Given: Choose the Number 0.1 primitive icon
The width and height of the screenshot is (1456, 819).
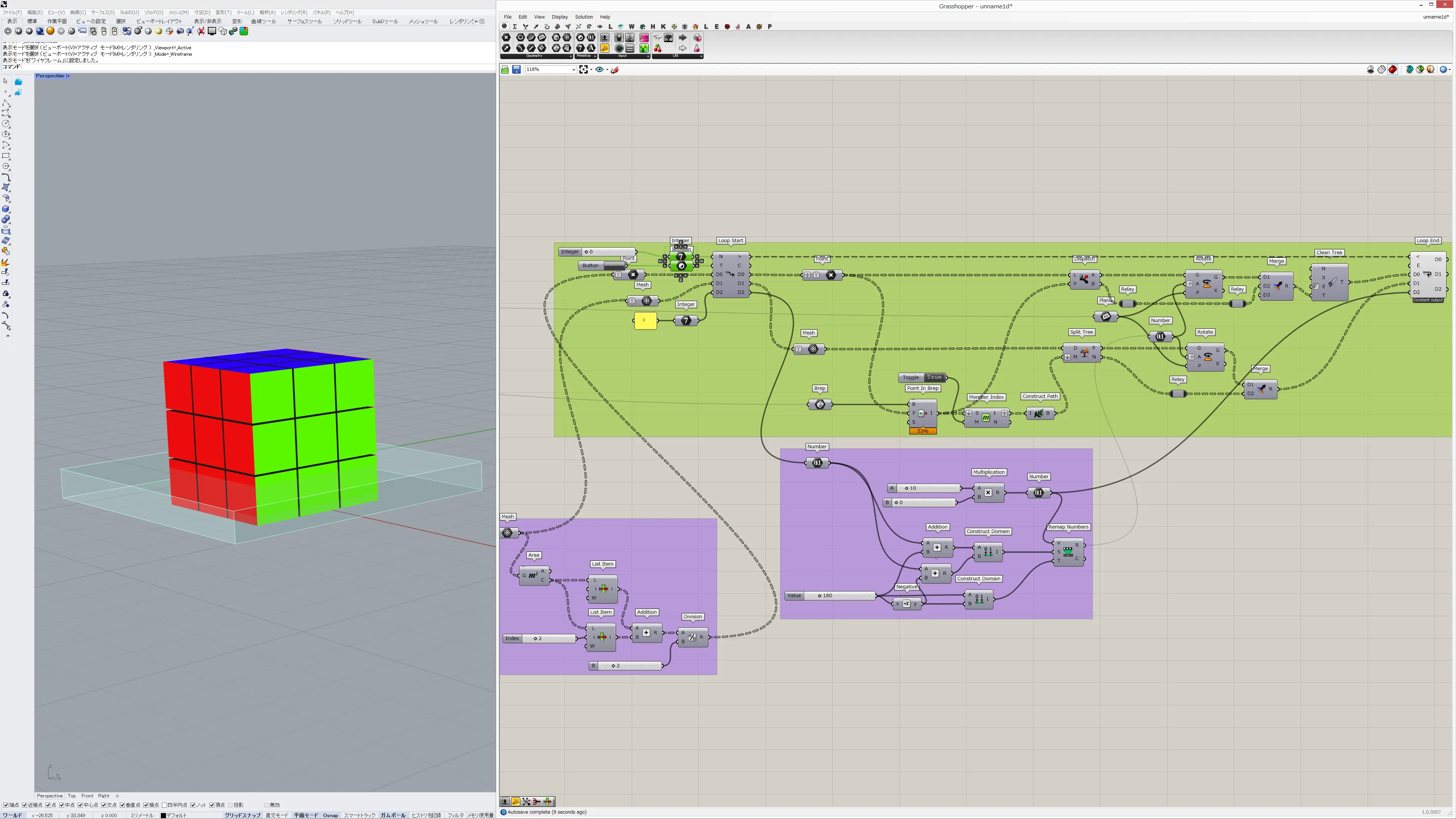Looking at the screenshot, I should [x=591, y=37].
